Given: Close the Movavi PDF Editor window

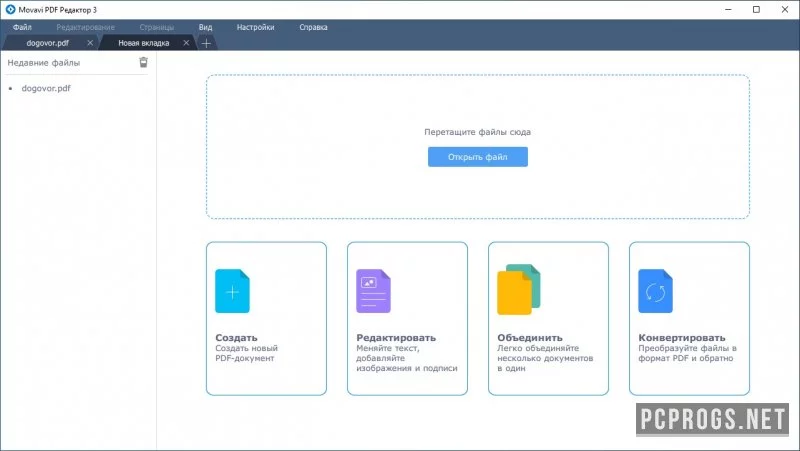Looking at the screenshot, I should (785, 9).
